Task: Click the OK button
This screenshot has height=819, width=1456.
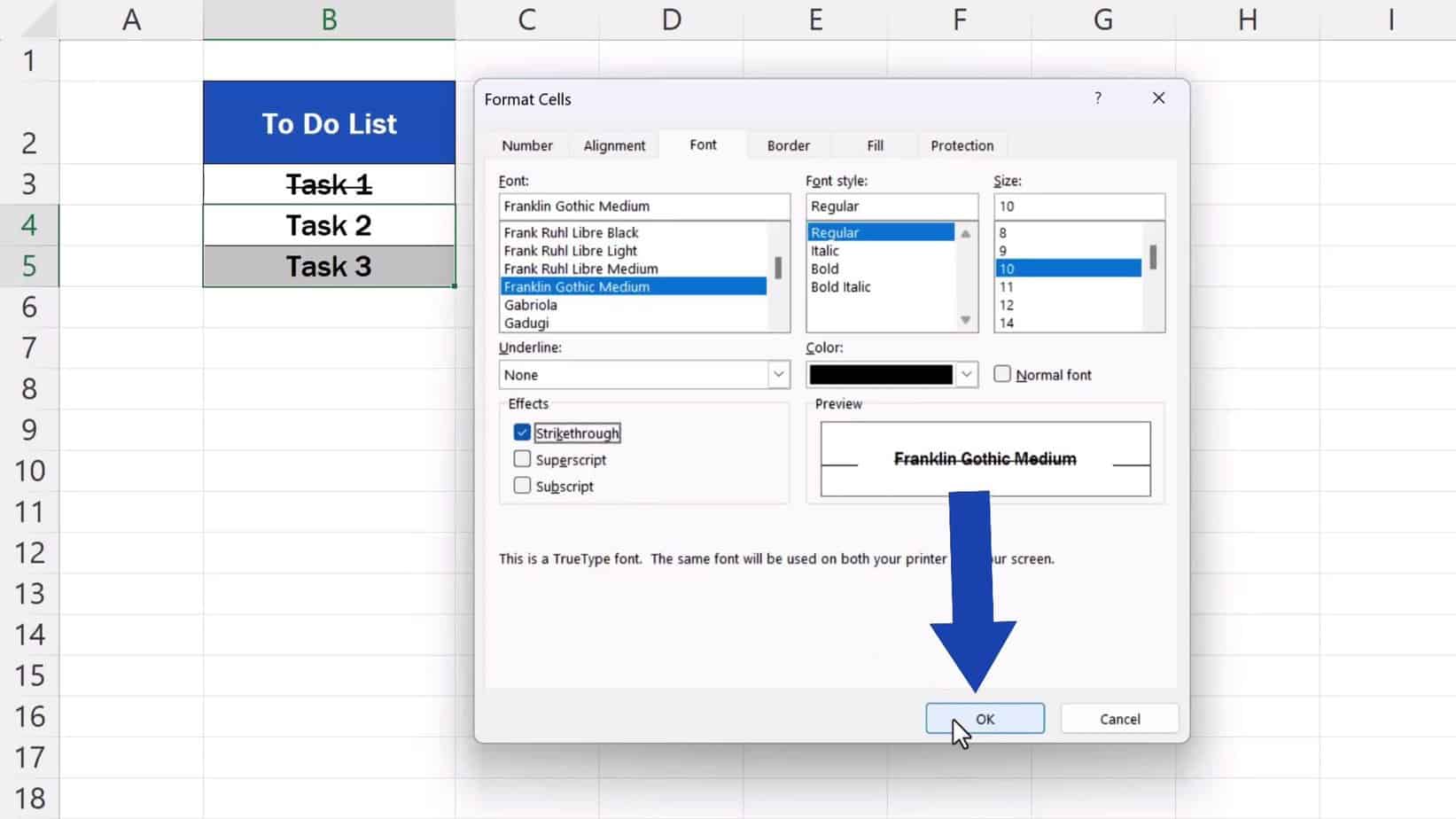Action: [x=985, y=719]
